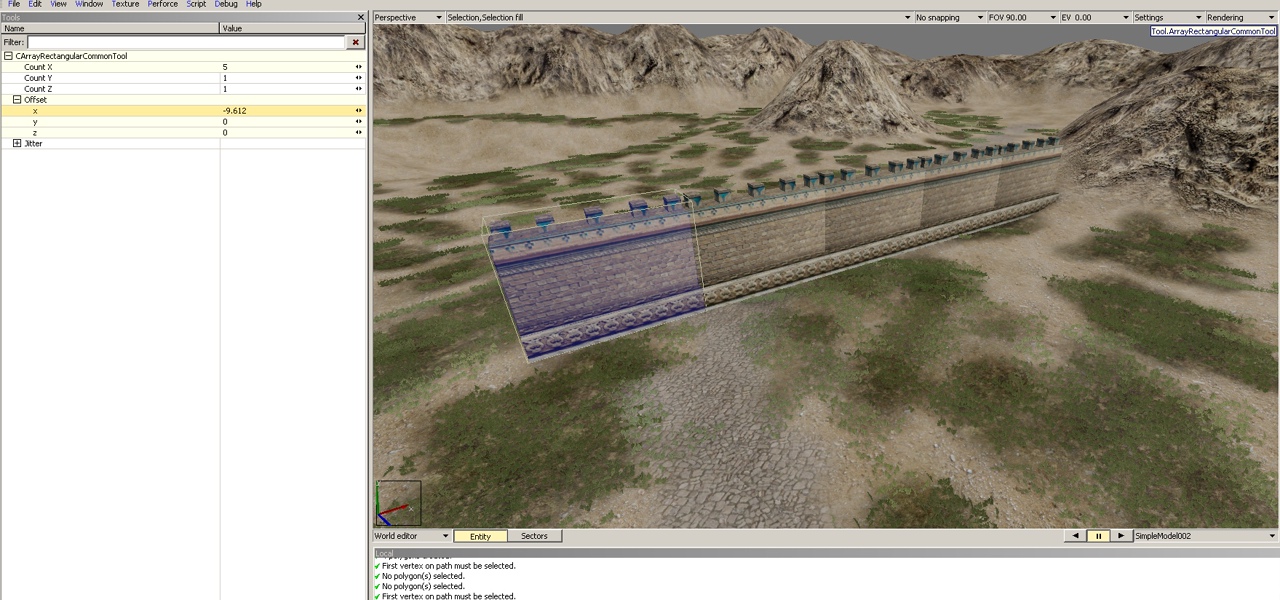Viewport: 1280px width, 600px height.
Task: Click the Local log panel header
Action: click(x=825, y=553)
